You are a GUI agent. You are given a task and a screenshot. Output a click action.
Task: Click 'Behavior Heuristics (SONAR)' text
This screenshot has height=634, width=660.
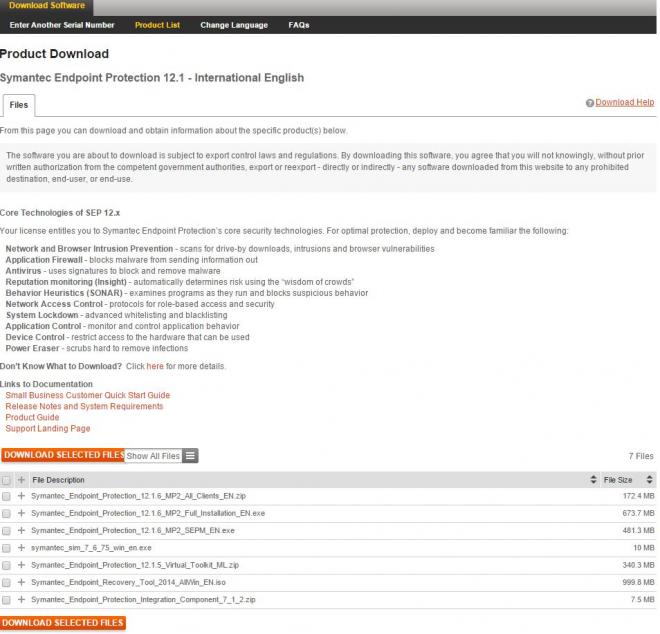(x=64, y=293)
